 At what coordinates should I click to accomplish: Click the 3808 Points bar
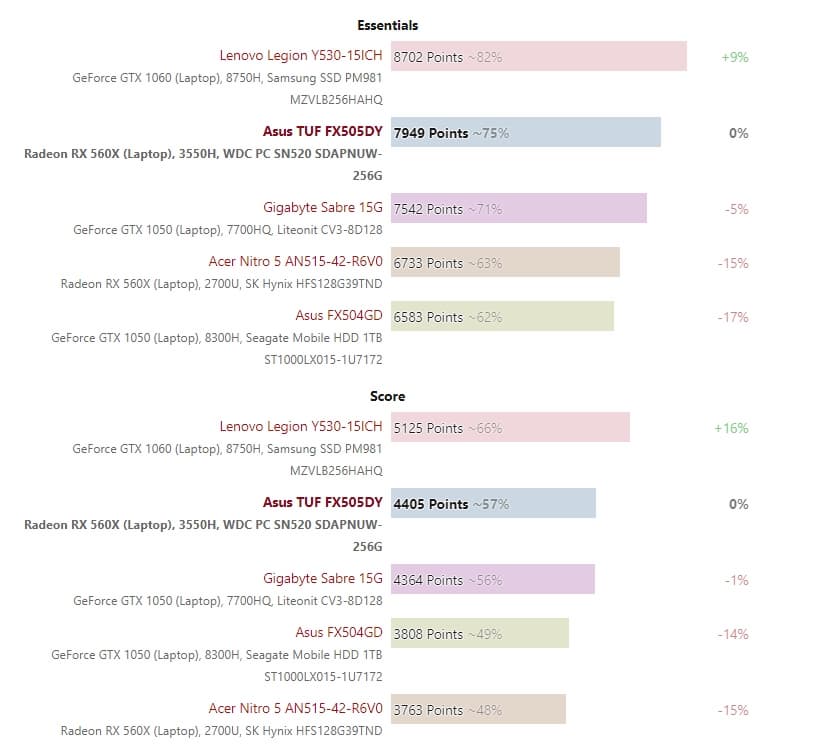coord(479,634)
